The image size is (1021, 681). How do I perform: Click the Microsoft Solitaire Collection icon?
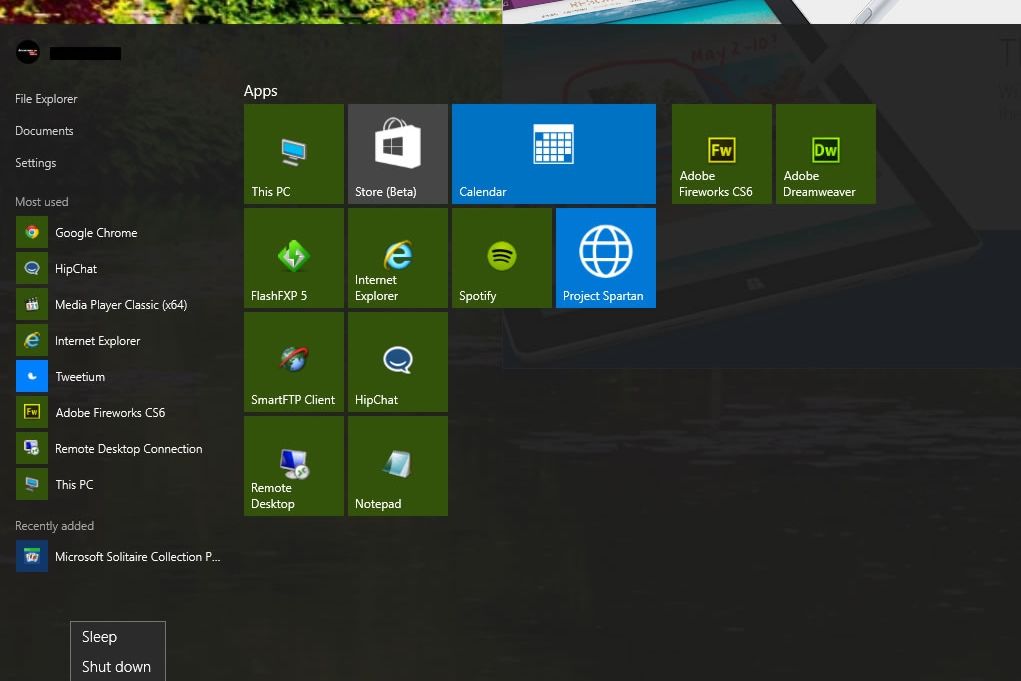point(32,557)
